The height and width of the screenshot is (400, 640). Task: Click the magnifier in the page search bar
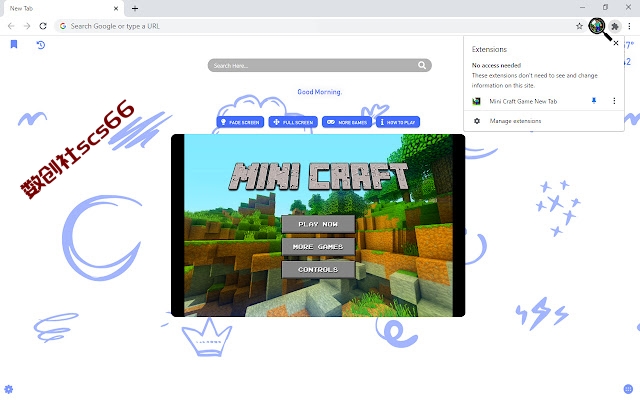(422, 65)
